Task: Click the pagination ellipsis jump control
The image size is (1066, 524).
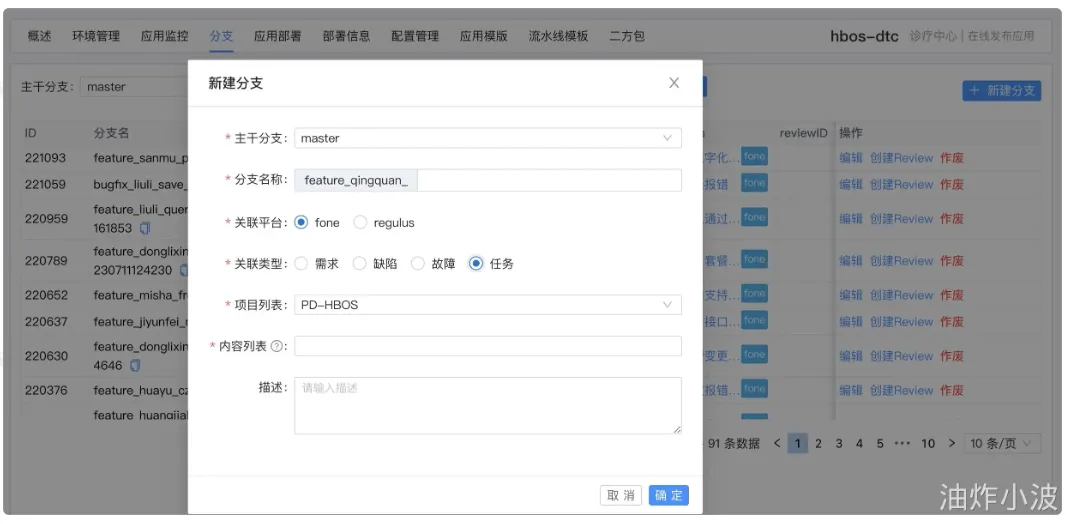Action: (902, 444)
